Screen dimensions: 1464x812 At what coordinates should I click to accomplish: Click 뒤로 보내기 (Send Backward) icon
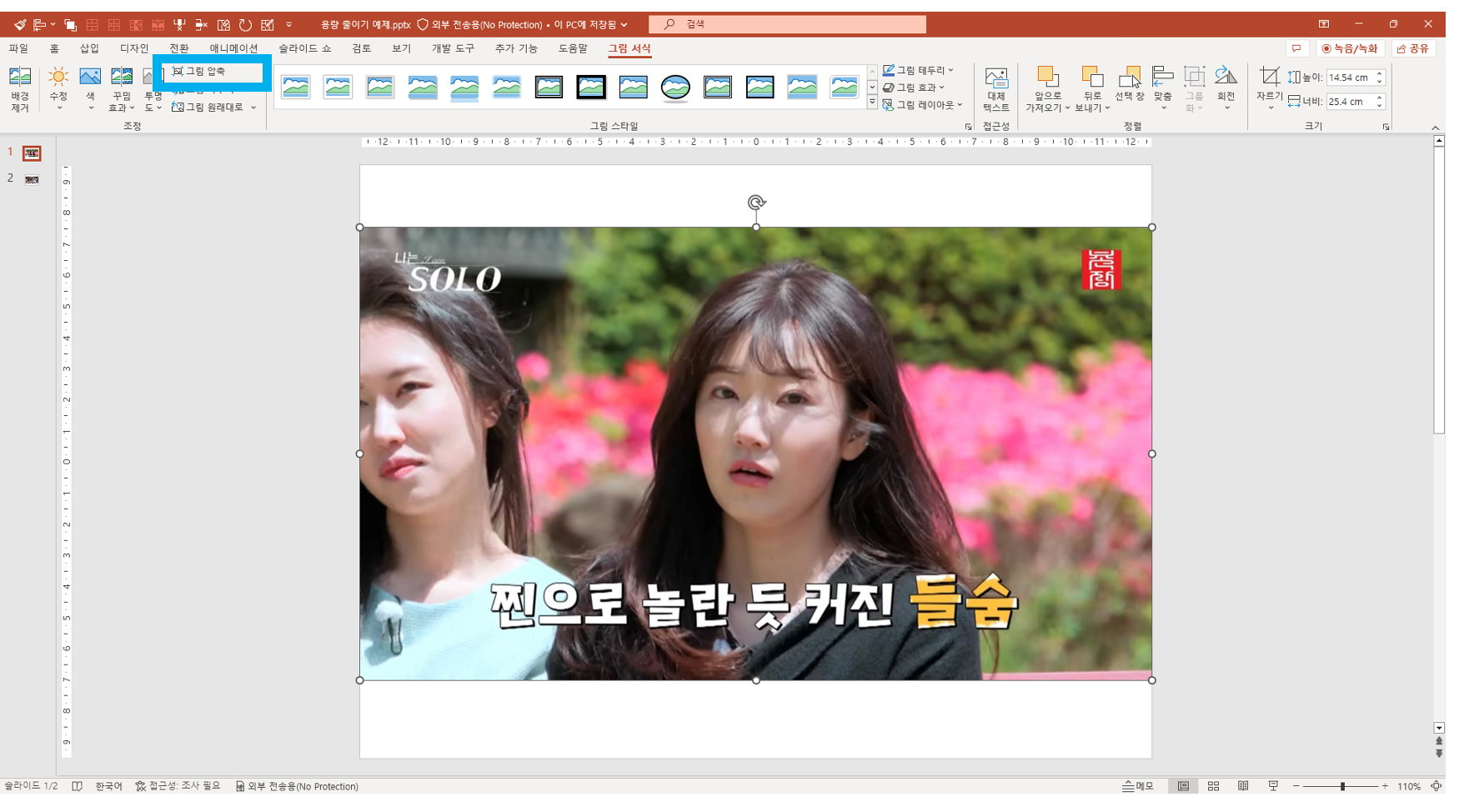pos(1092,78)
